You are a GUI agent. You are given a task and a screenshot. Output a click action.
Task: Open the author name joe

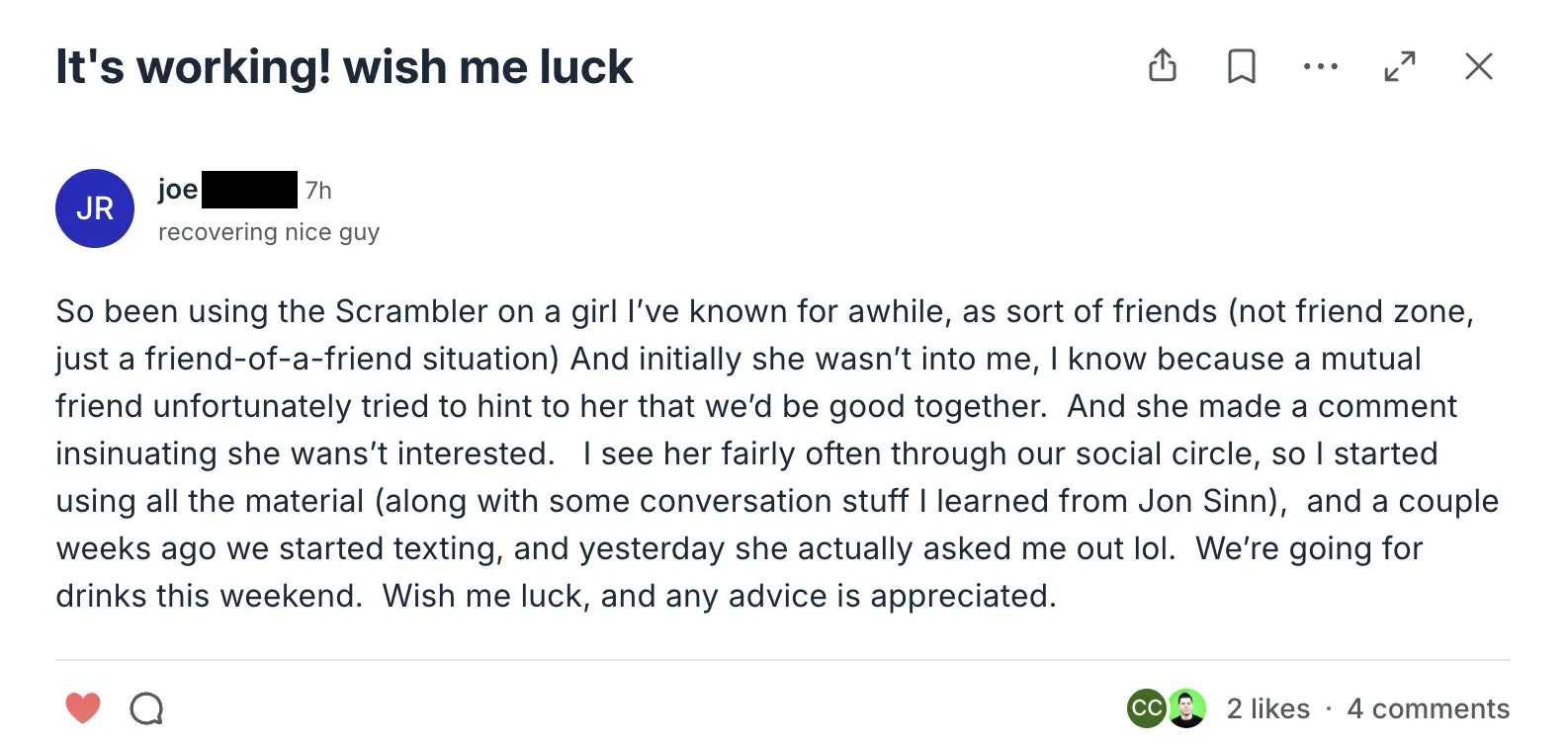178,189
